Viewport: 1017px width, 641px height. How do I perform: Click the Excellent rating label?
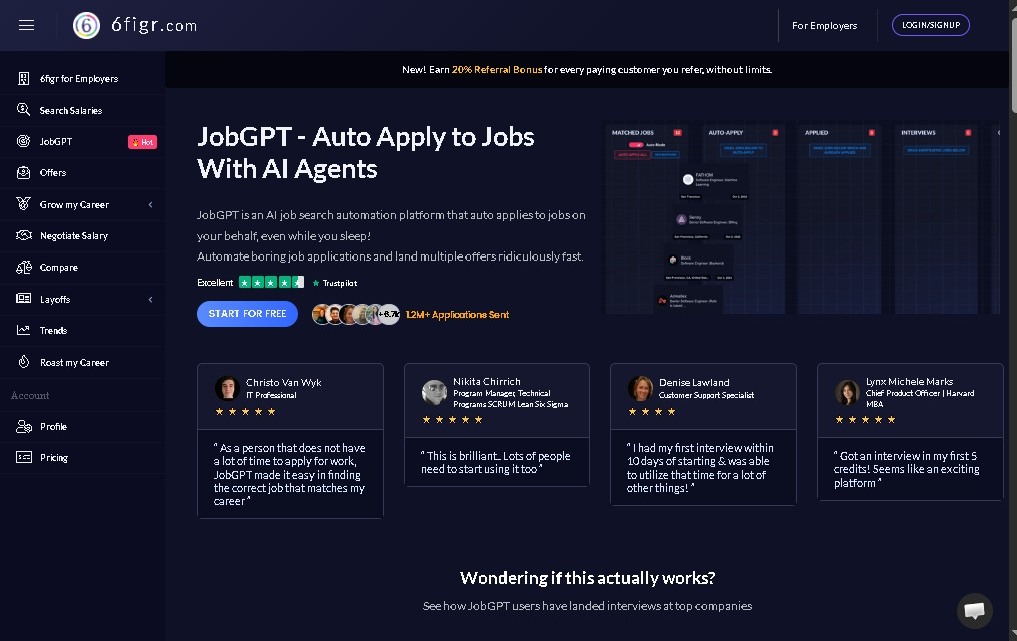[215, 283]
